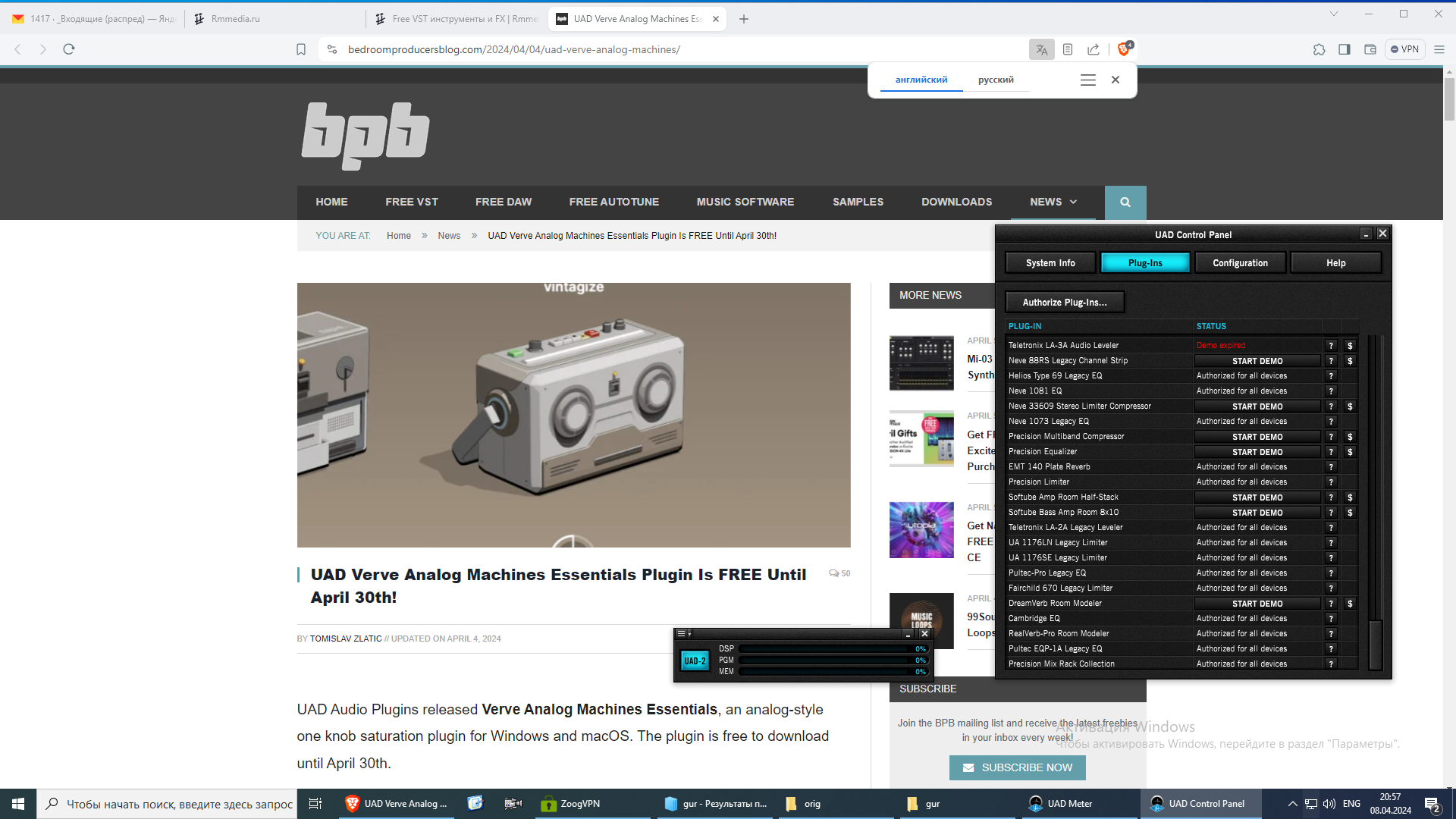This screenshot has width=1456, height=819.
Task: Click buy ($) icon for Neve 88RS Channel Strip
Action: 1350,361
